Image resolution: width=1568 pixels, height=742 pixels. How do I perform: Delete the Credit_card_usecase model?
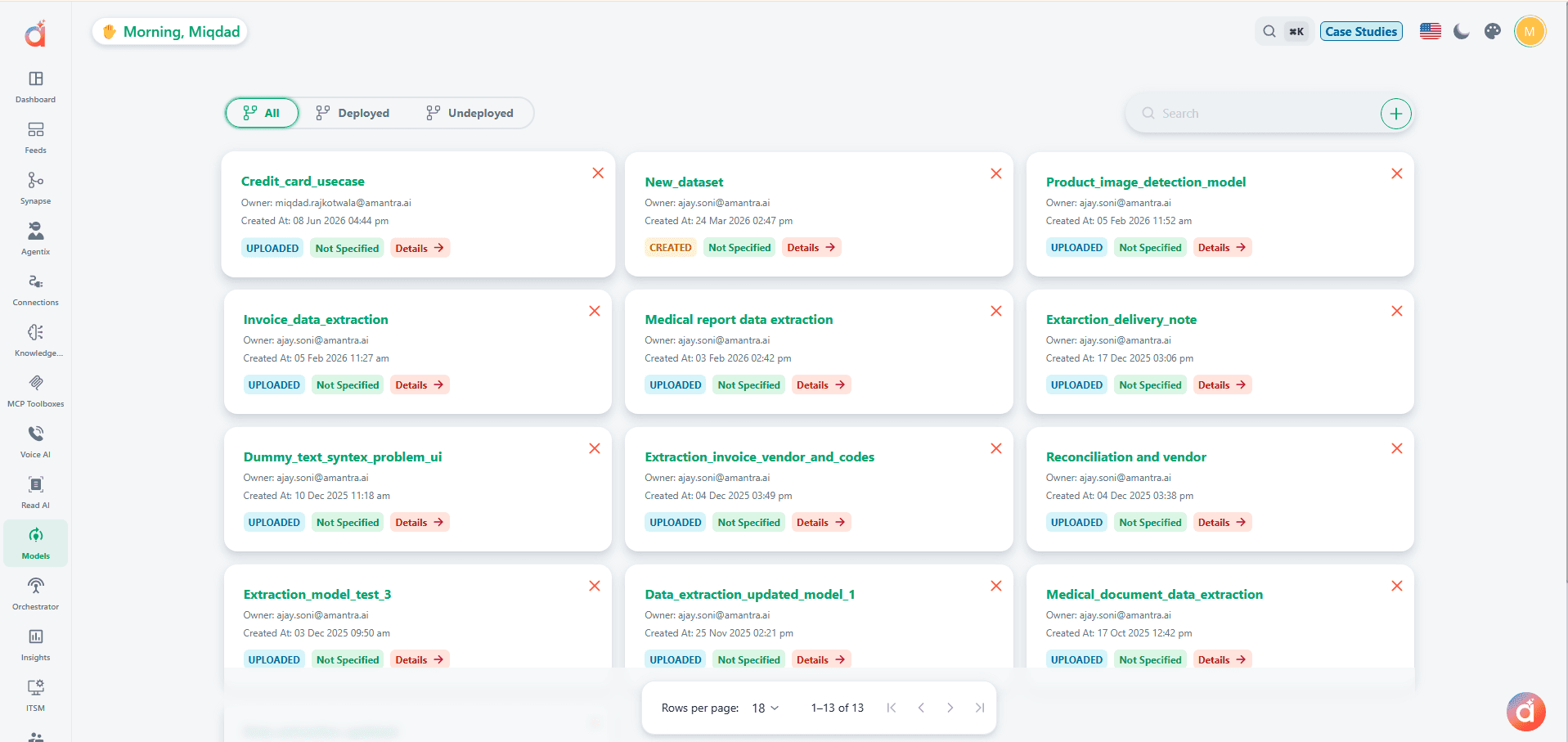pyautogui.click(x=598, y=173)
